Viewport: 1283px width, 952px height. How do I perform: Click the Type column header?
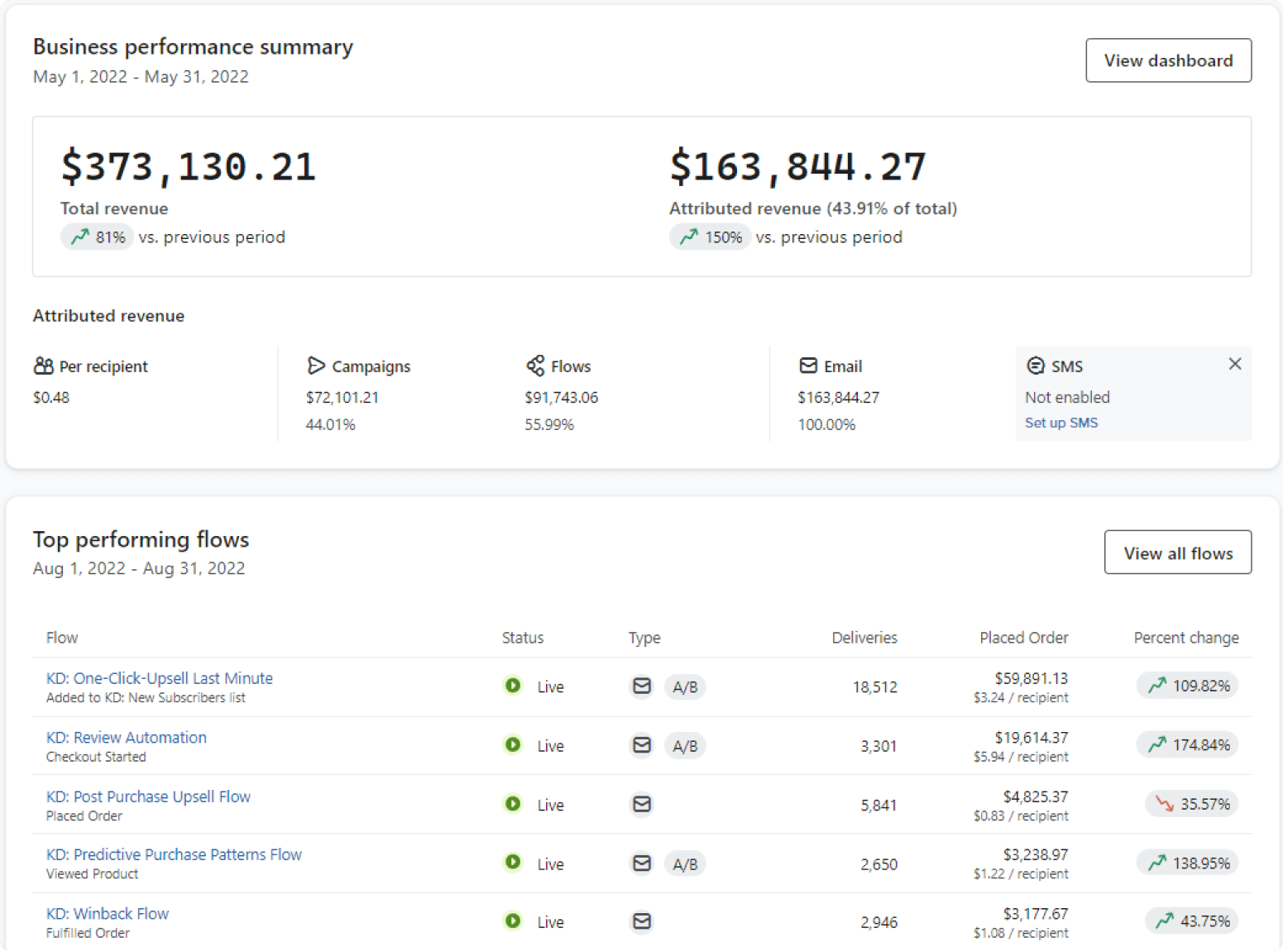(x=644, y=639)
